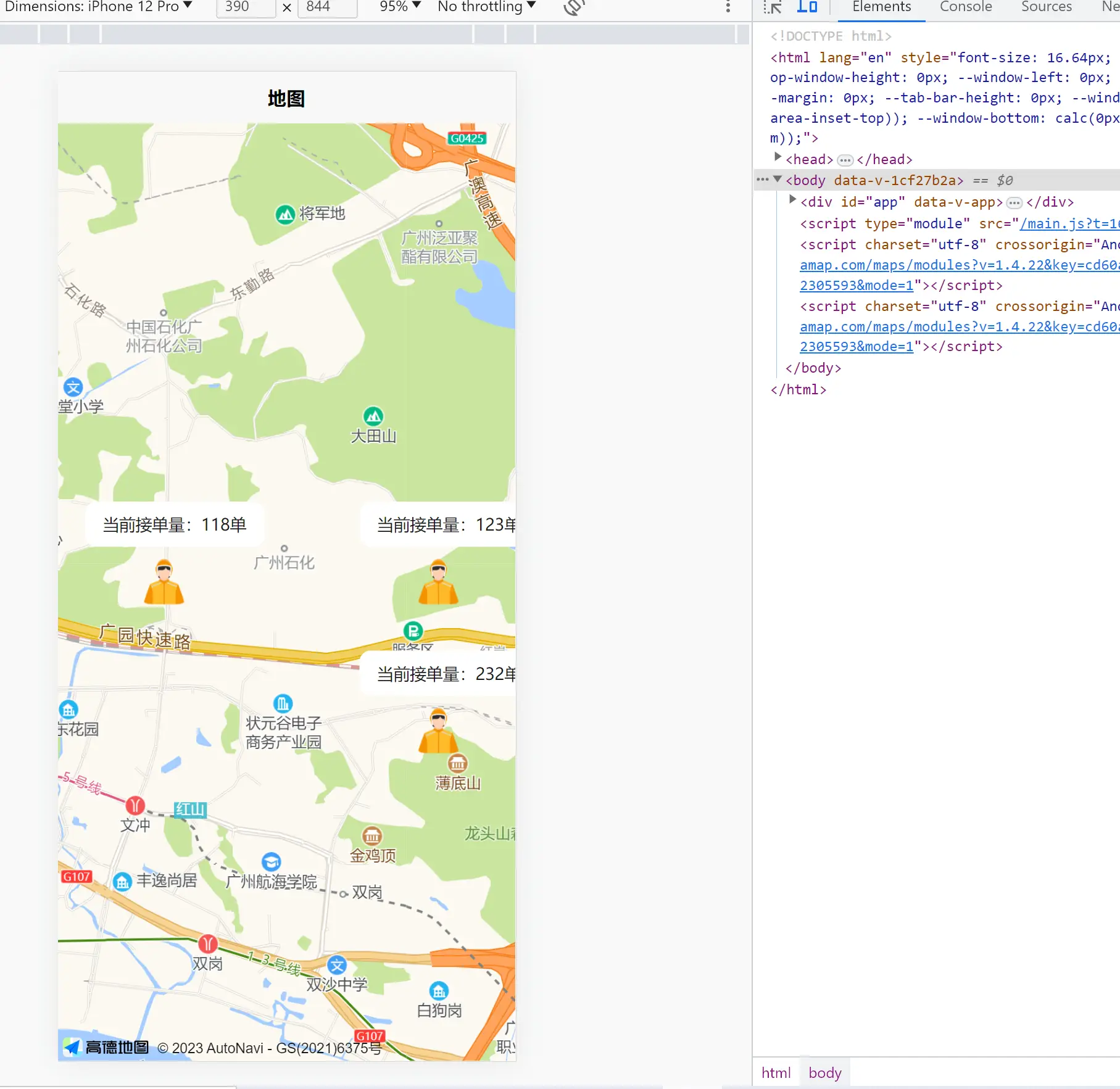Screen dimensions: 1120x1089
Task: Click the 大田山 mountain icon
Action: point(373,416)
